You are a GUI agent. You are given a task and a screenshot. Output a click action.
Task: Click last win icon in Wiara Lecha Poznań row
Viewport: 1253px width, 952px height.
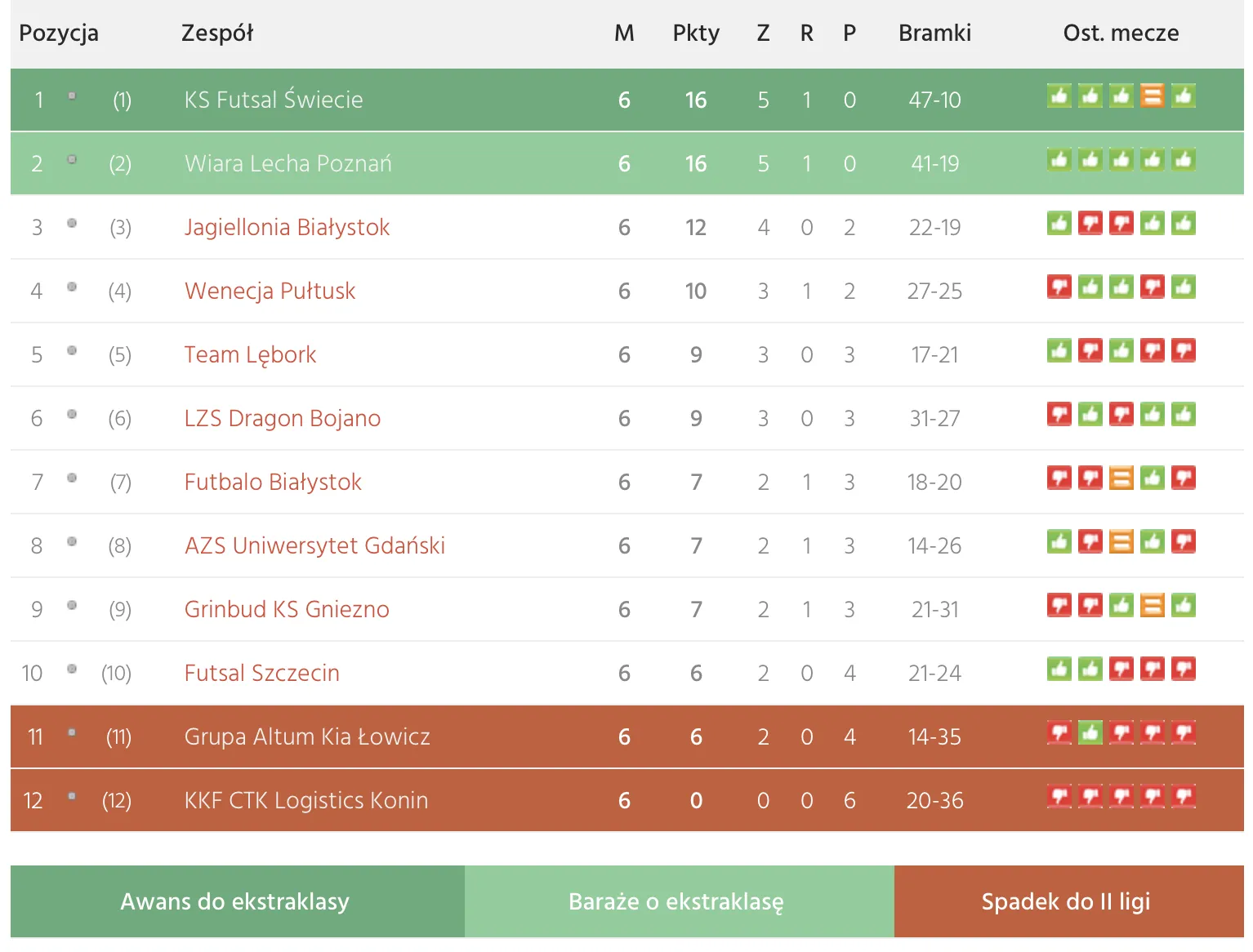(x=1183, y=159)
